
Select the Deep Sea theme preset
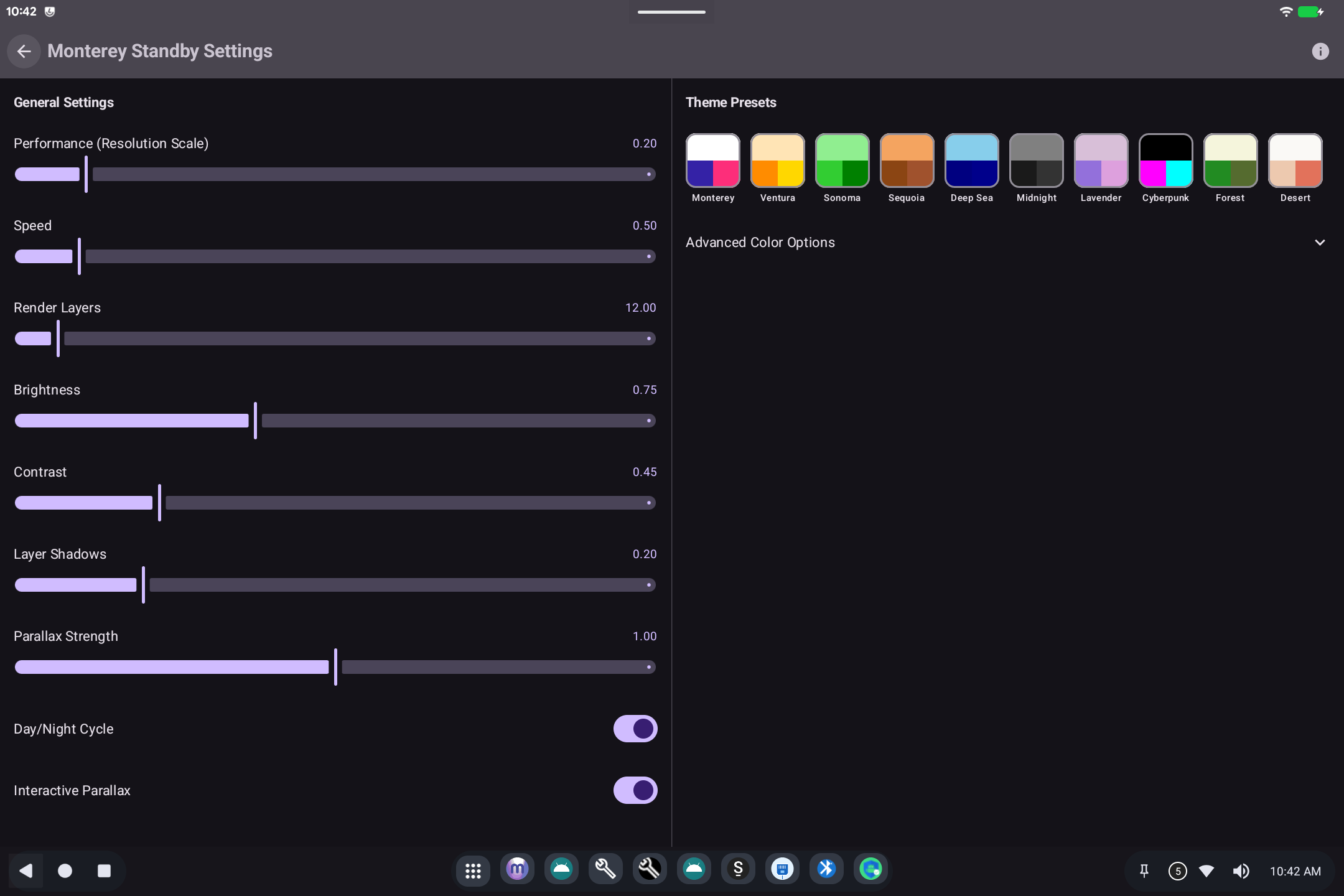click(x=972, y=161)
